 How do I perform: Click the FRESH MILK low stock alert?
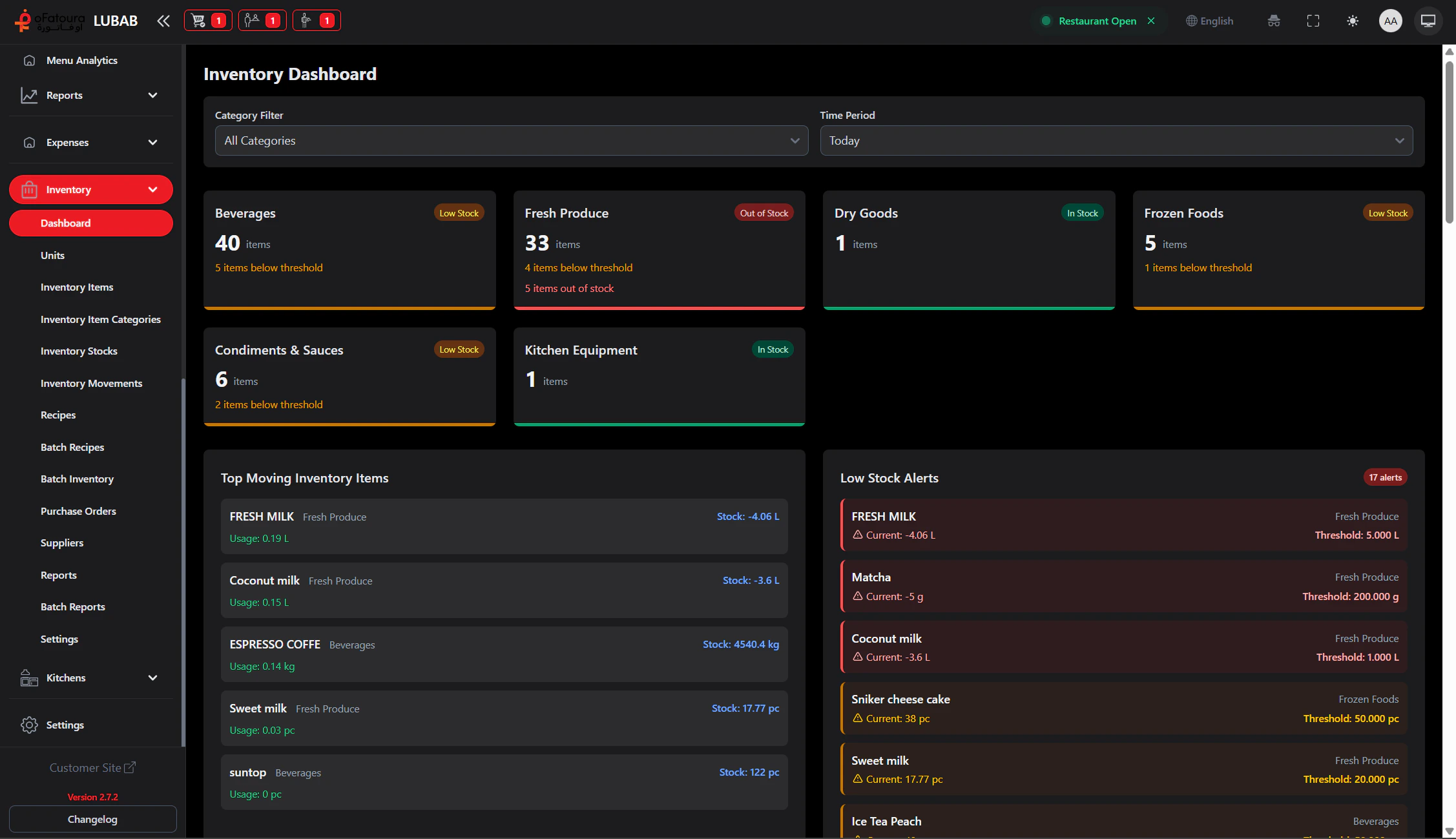1124,525
